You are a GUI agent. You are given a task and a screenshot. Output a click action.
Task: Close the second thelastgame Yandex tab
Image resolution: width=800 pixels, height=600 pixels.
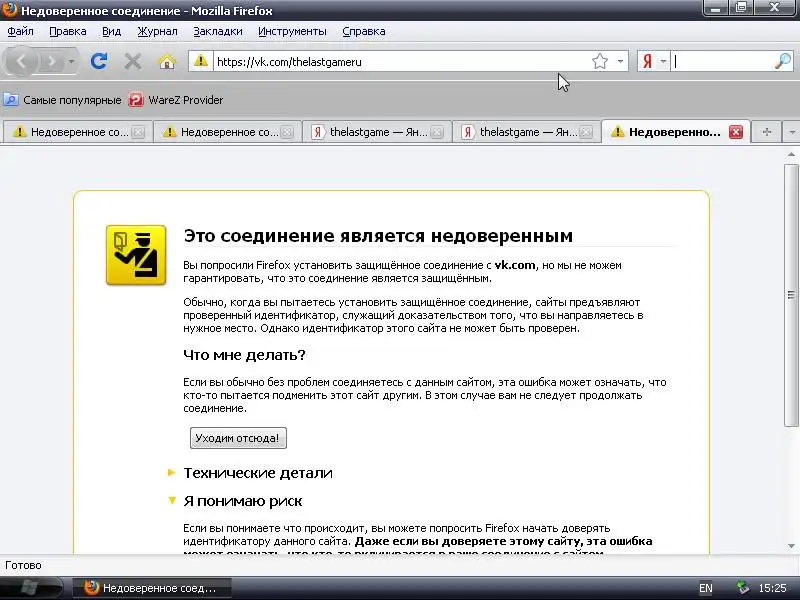586,132
